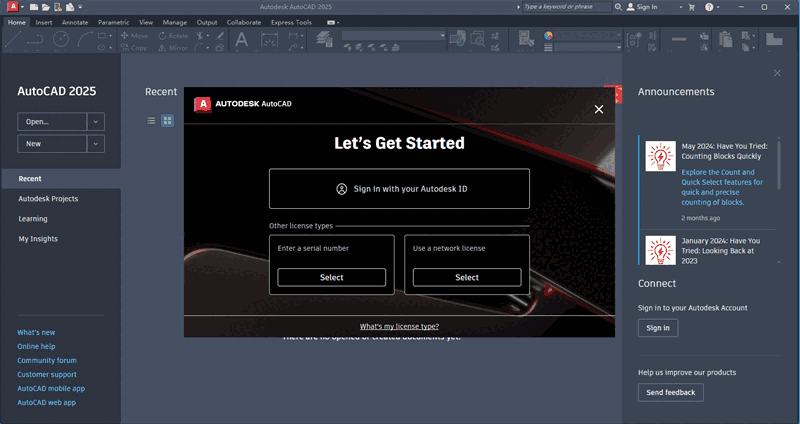Open the AutoCAD application menu logo
Viewport: 800px width, 424px height.
(x=12, y=7)
